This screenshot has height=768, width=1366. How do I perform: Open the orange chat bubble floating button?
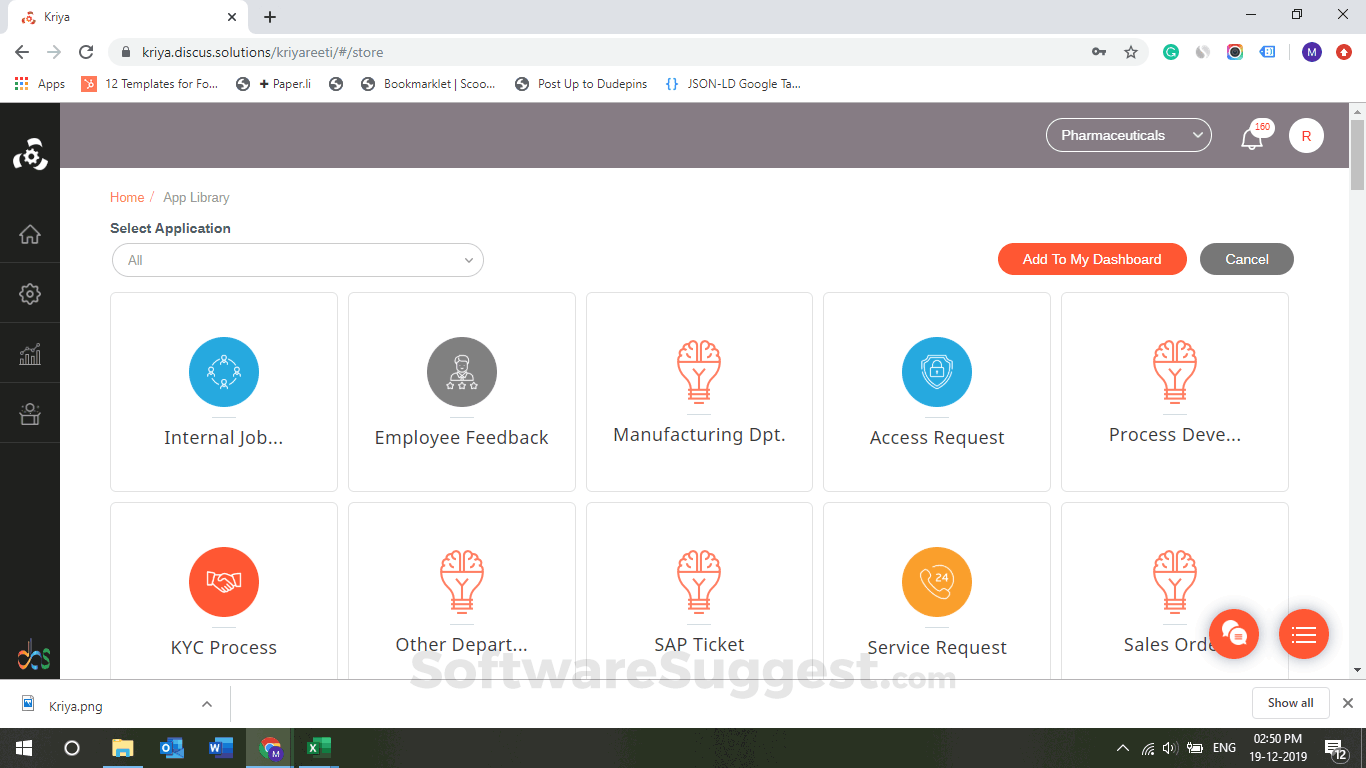coord(1234,634)
